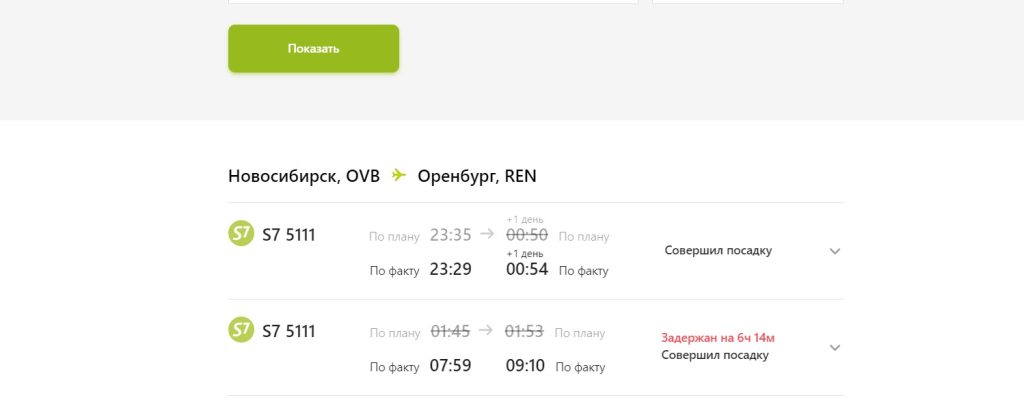Click the red Задержан на 6ч 14м status
The height and width of the screenshot is (400, 1024).
pyautogui.click(x=718, y=338)
